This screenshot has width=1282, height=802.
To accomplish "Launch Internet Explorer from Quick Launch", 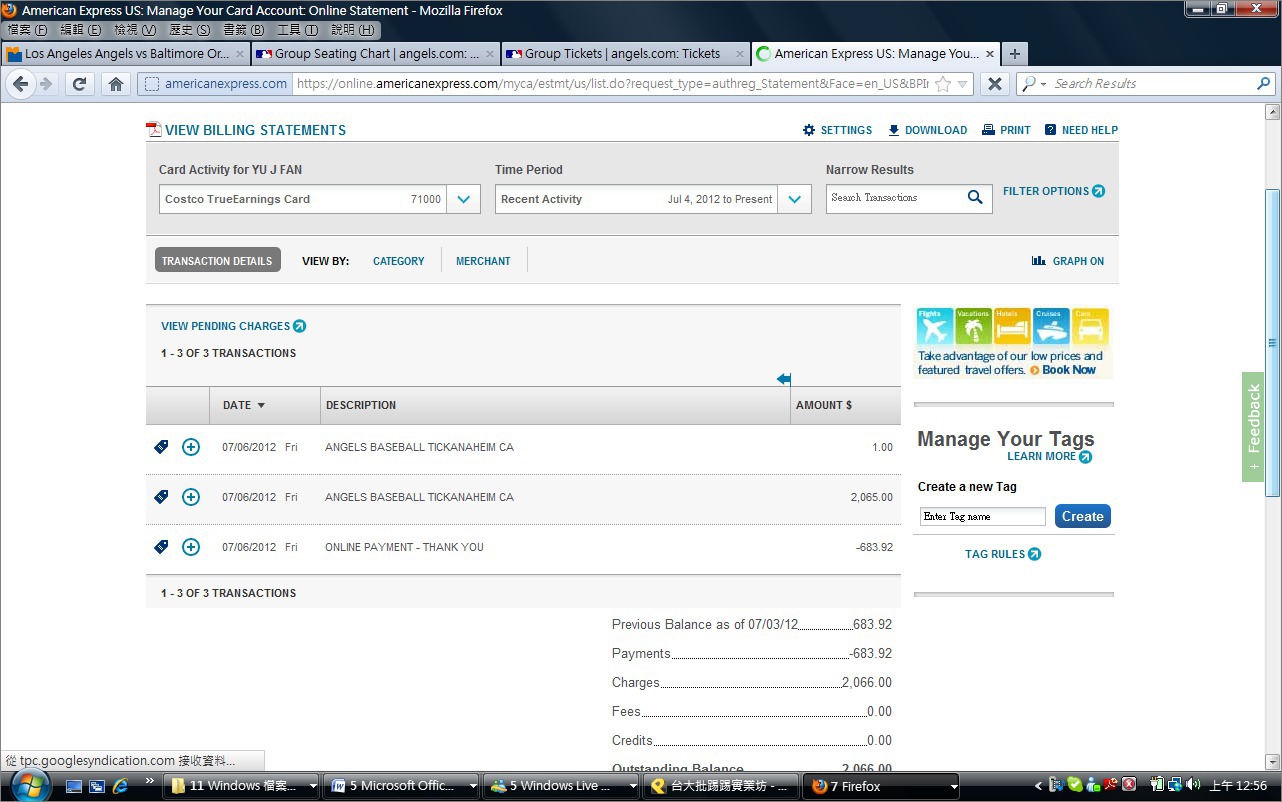I will click(x=121, y=786).
